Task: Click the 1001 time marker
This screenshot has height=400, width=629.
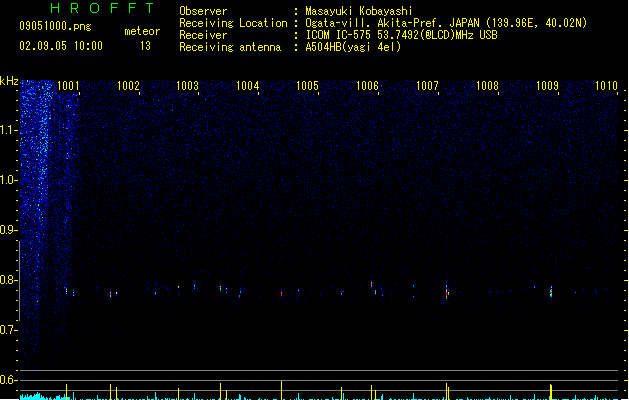Action: [x=68, y=86]
